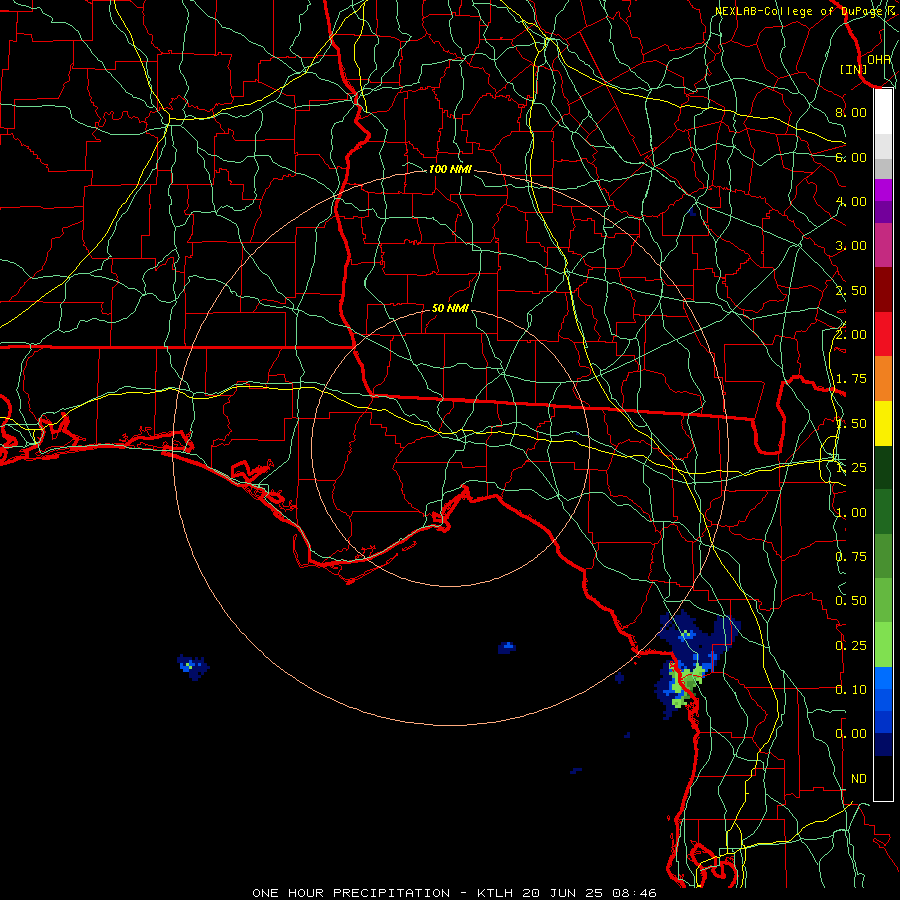Click the navy swatch just above ND
Screen dimensions: 900x900
[883, 745]
